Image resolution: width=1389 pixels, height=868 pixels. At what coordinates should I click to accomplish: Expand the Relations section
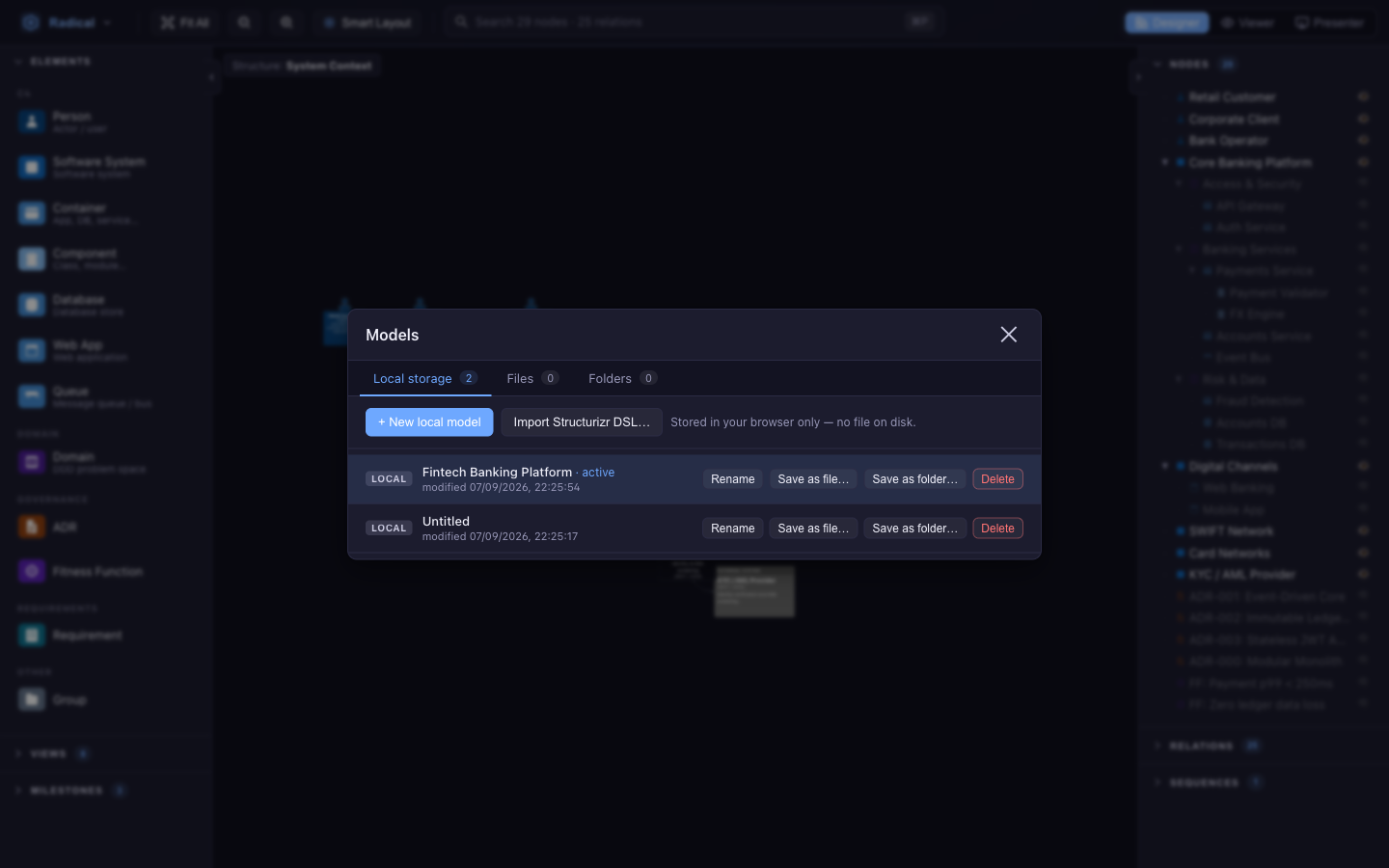(1206, 746)
